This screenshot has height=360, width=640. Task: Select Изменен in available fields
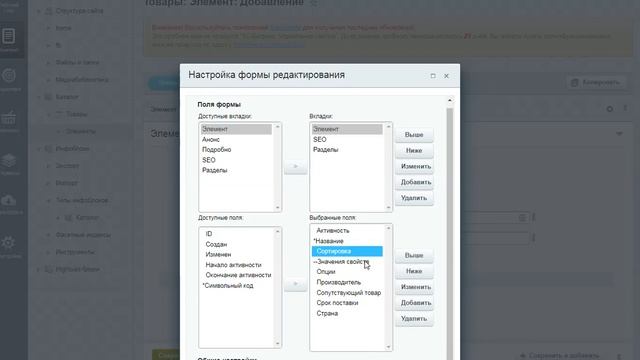click(236, 255)
